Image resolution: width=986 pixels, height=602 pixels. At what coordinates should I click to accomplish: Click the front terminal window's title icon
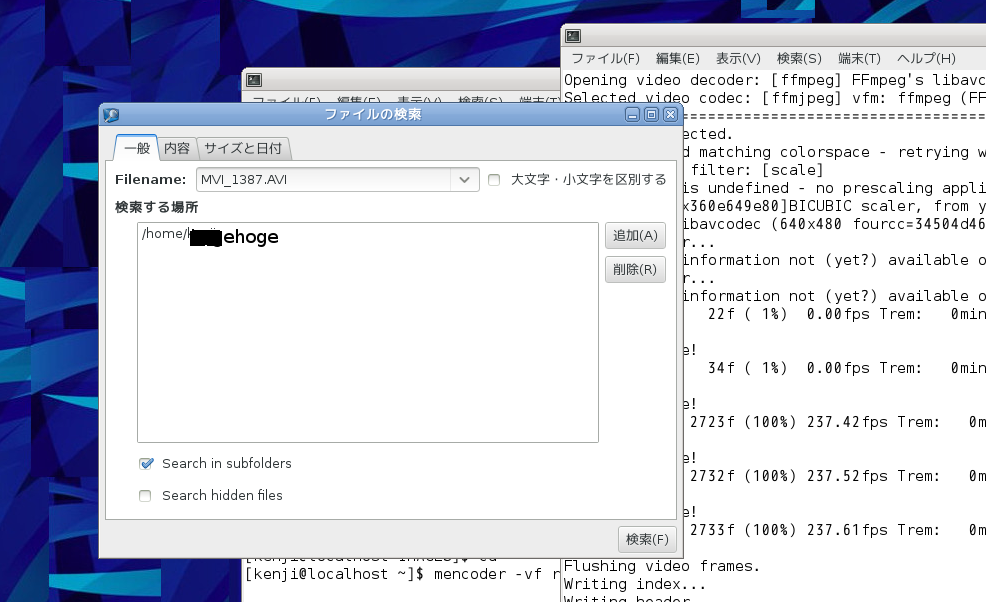coord(574,36)
